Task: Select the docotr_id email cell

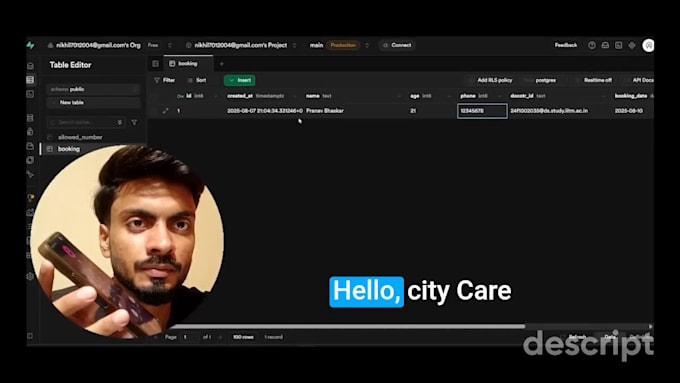Action: (559, 111)
